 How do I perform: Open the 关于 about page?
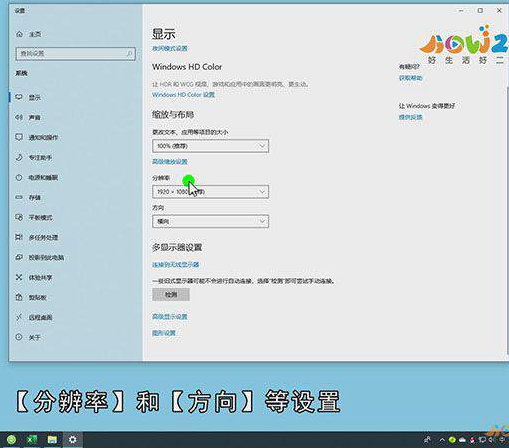tap(76, 337)
